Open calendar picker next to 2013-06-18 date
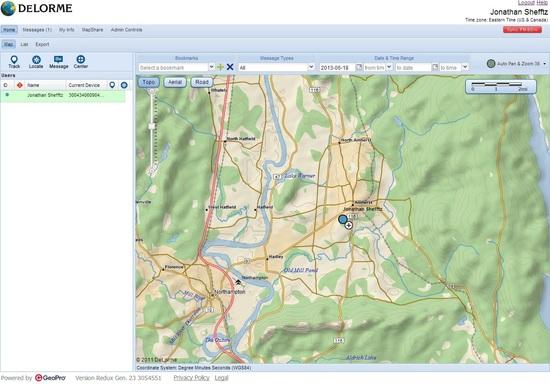This screenshot has width=550, height=384. click(359, 67)
